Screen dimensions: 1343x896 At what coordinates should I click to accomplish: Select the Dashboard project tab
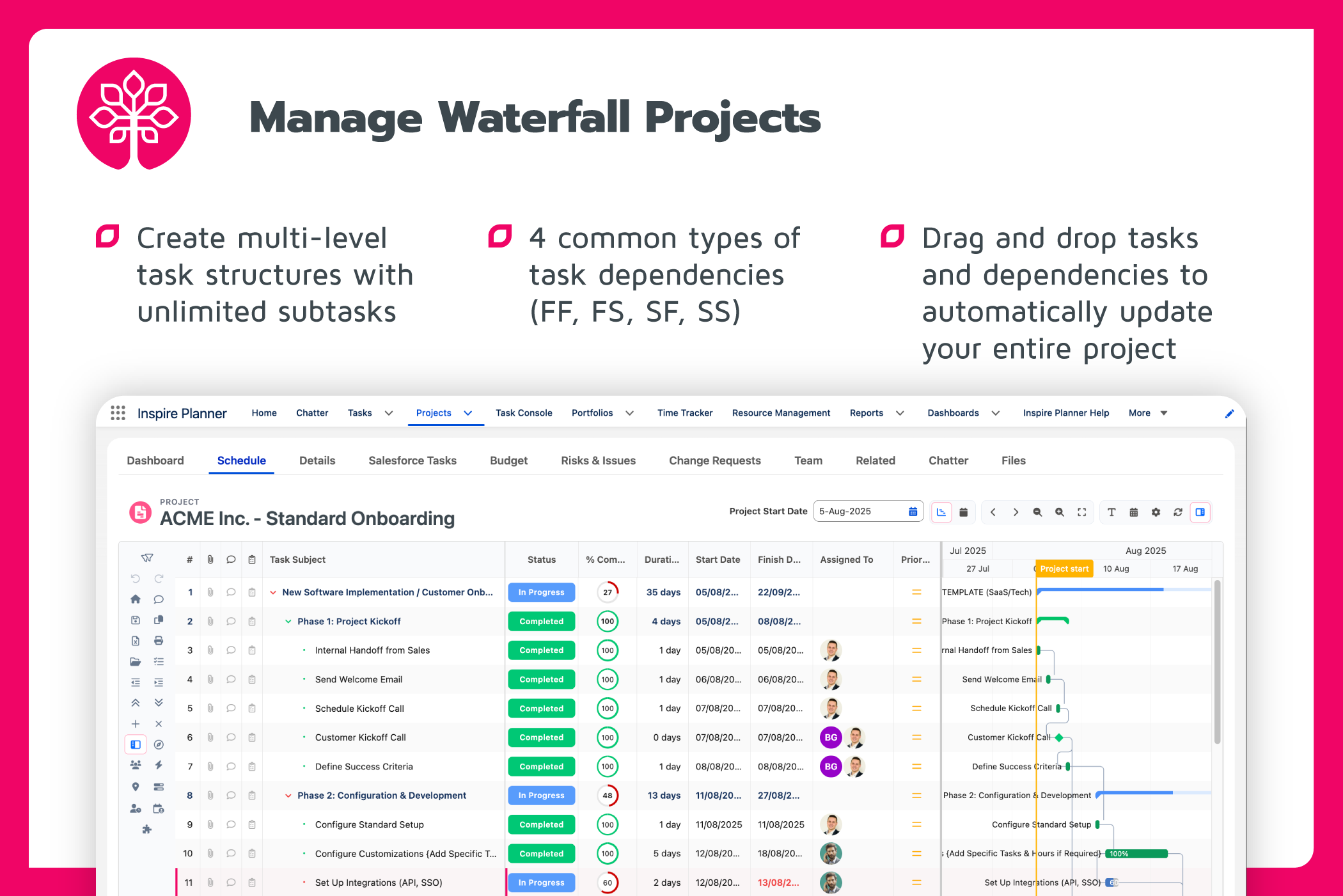[x=155, y=460]
